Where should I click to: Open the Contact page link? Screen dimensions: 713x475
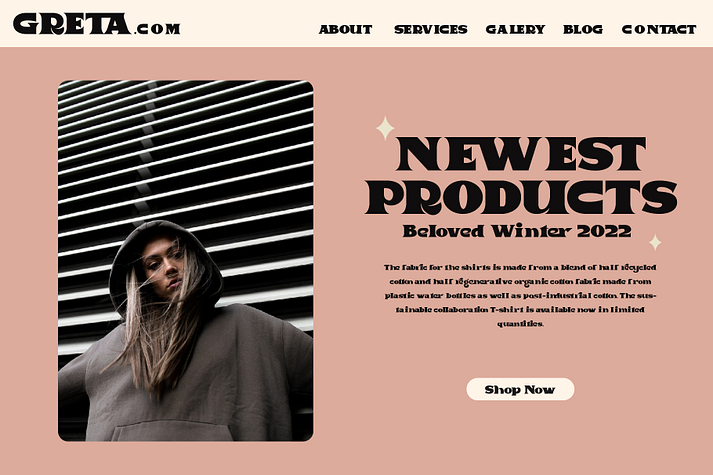(x=658, y=30)
